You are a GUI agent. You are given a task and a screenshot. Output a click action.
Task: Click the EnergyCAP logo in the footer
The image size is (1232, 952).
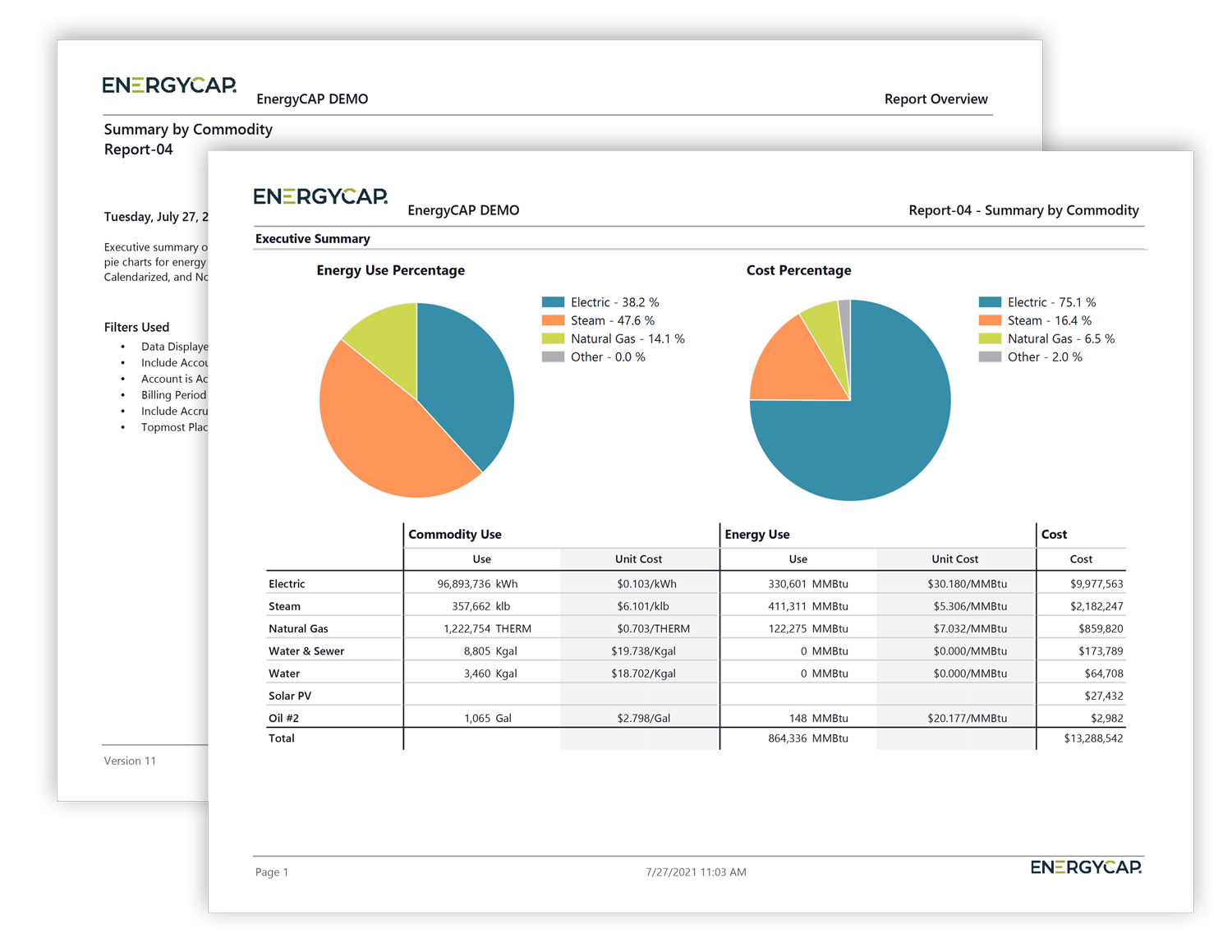pyautogui.click(x=1086, y=867)
